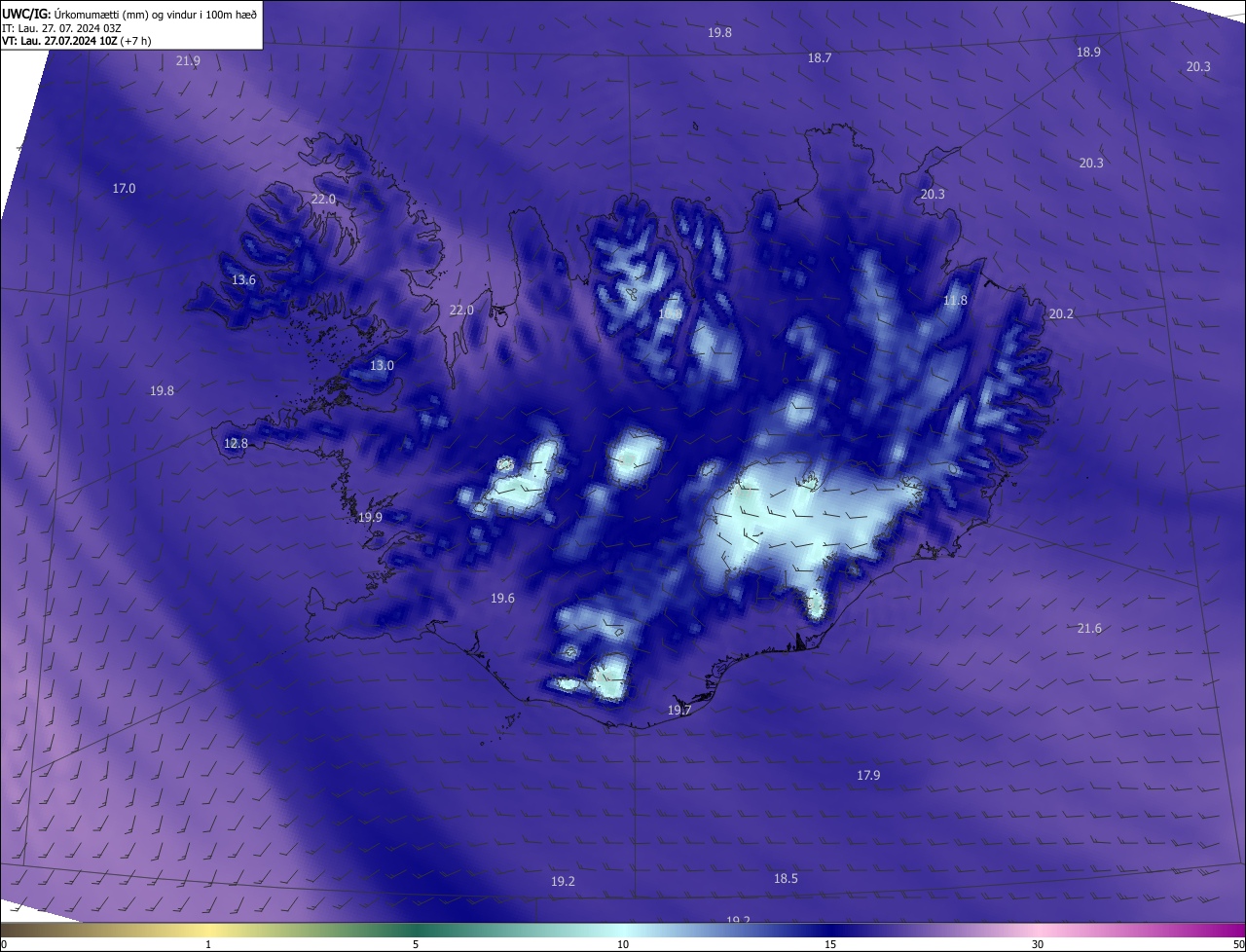Click the initial time line 'IT: Lau. 27. 07. 2024 03Z'

pyautogui.click(x=61, y=28)
